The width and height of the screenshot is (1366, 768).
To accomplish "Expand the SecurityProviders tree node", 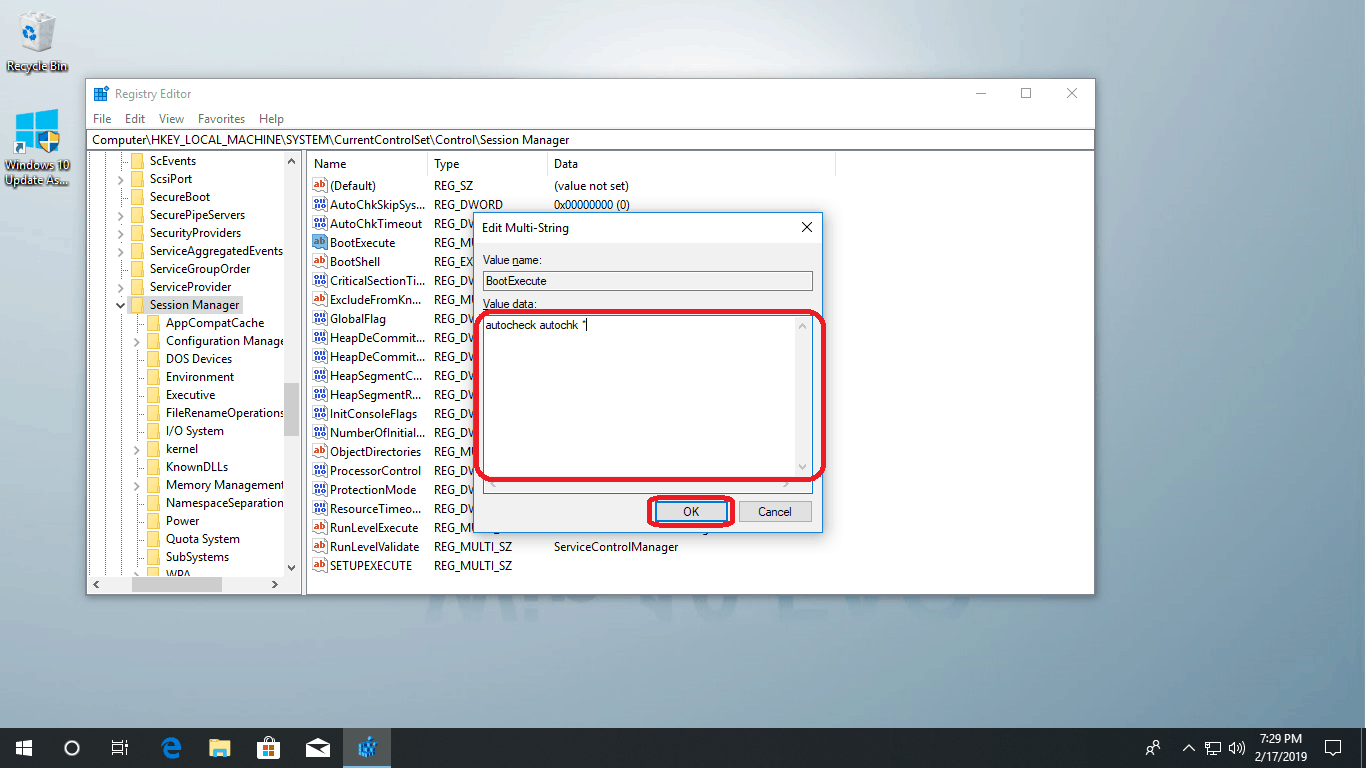I will [120, 233].
